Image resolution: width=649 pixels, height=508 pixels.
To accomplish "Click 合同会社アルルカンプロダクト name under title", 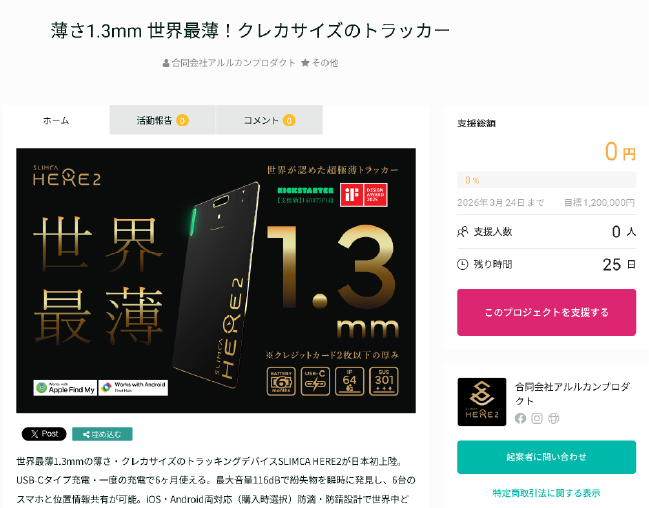I will (x=233, y=63).
